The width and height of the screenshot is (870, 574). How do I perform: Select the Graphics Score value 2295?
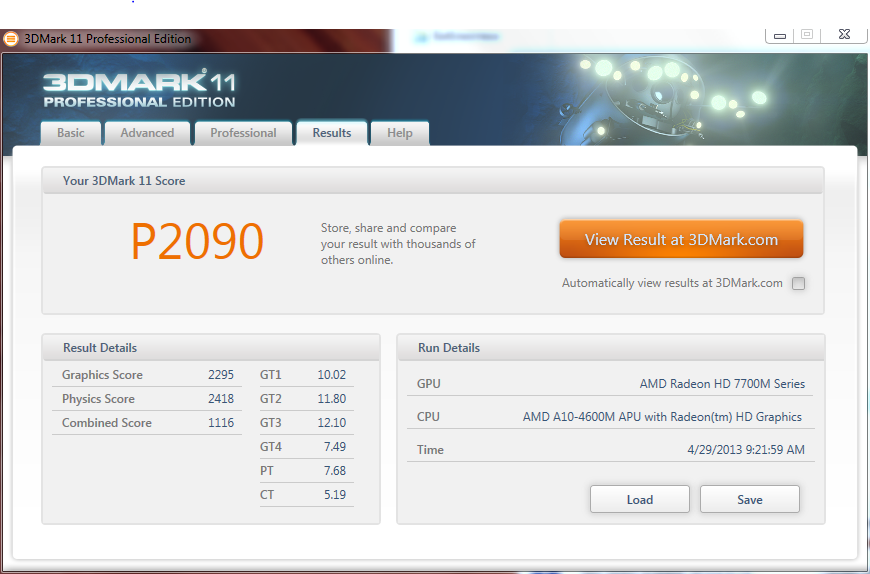[x=221, y=375]
